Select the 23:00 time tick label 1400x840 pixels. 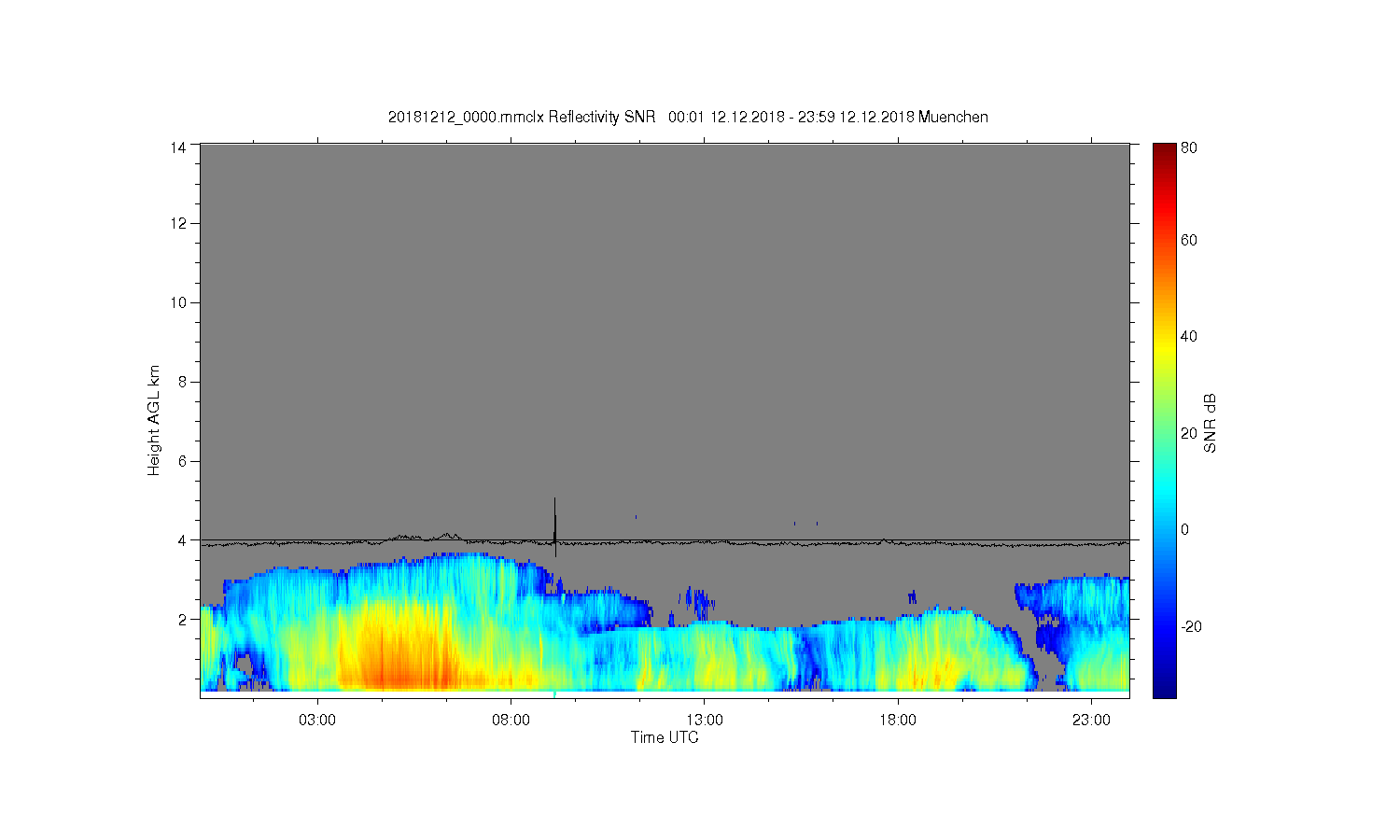[x=1091, y=721]
